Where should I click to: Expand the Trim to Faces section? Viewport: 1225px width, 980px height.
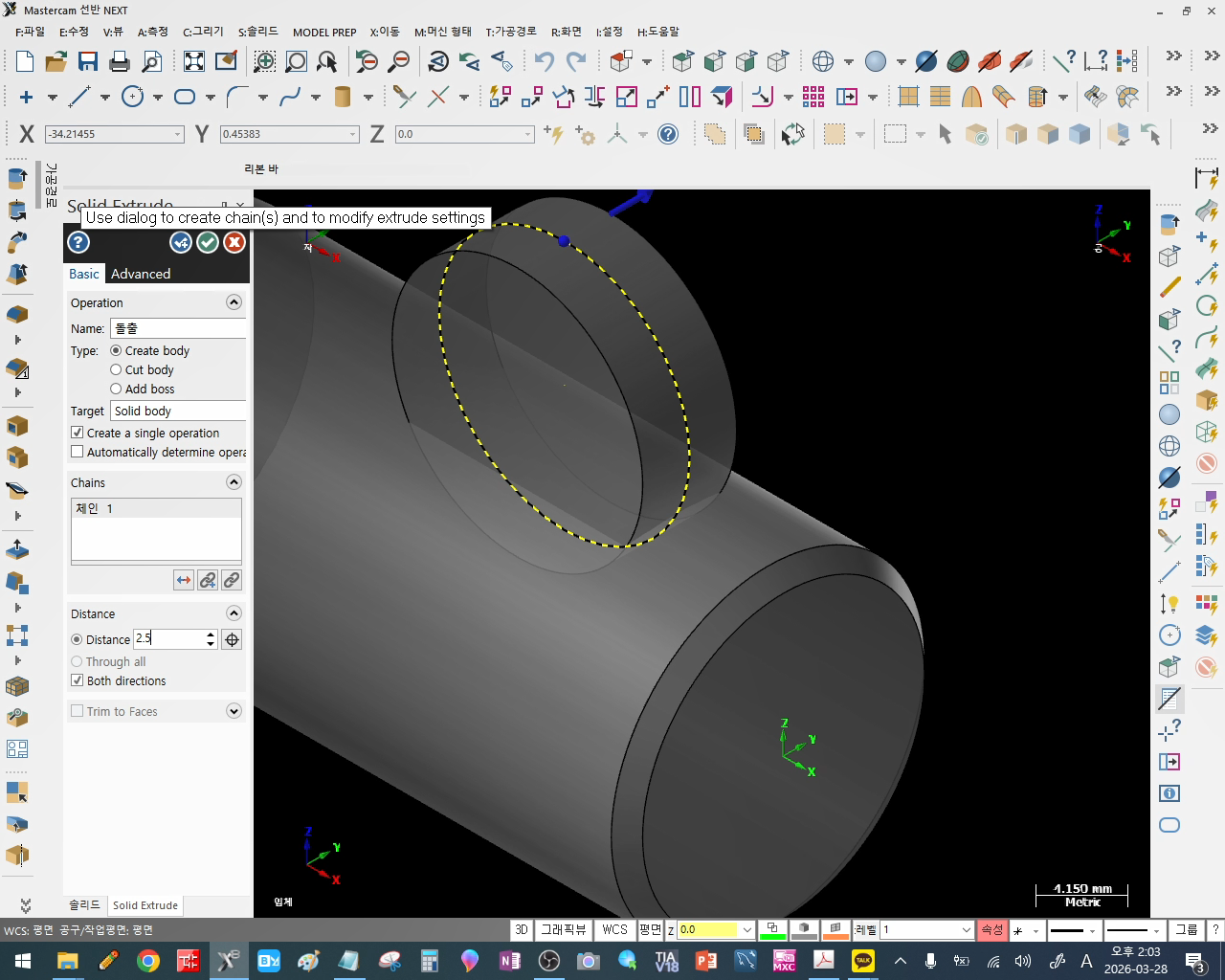pos(234,711)
